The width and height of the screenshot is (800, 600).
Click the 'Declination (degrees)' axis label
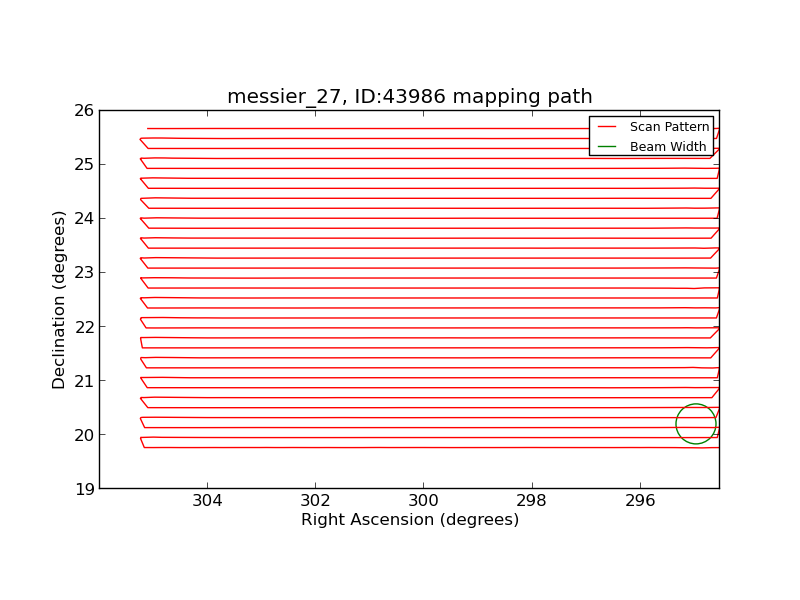tap(59, 300)
